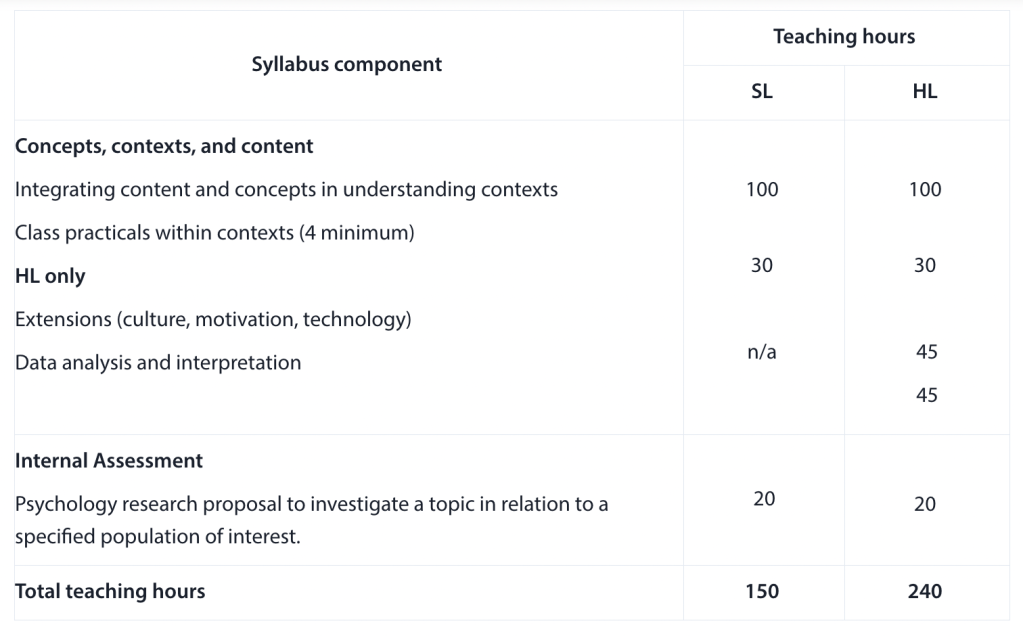Click the HL value of 30

[x=925, y=265]
